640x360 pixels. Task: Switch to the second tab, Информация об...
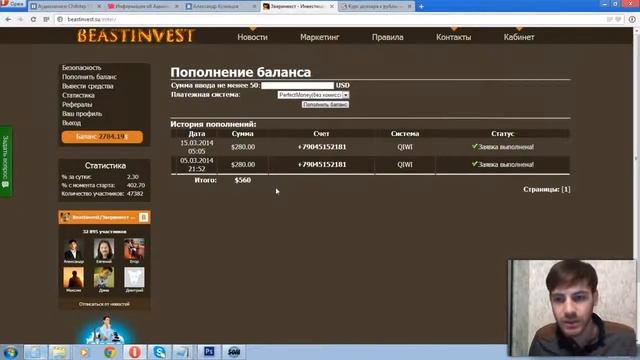tap(142, 7)
